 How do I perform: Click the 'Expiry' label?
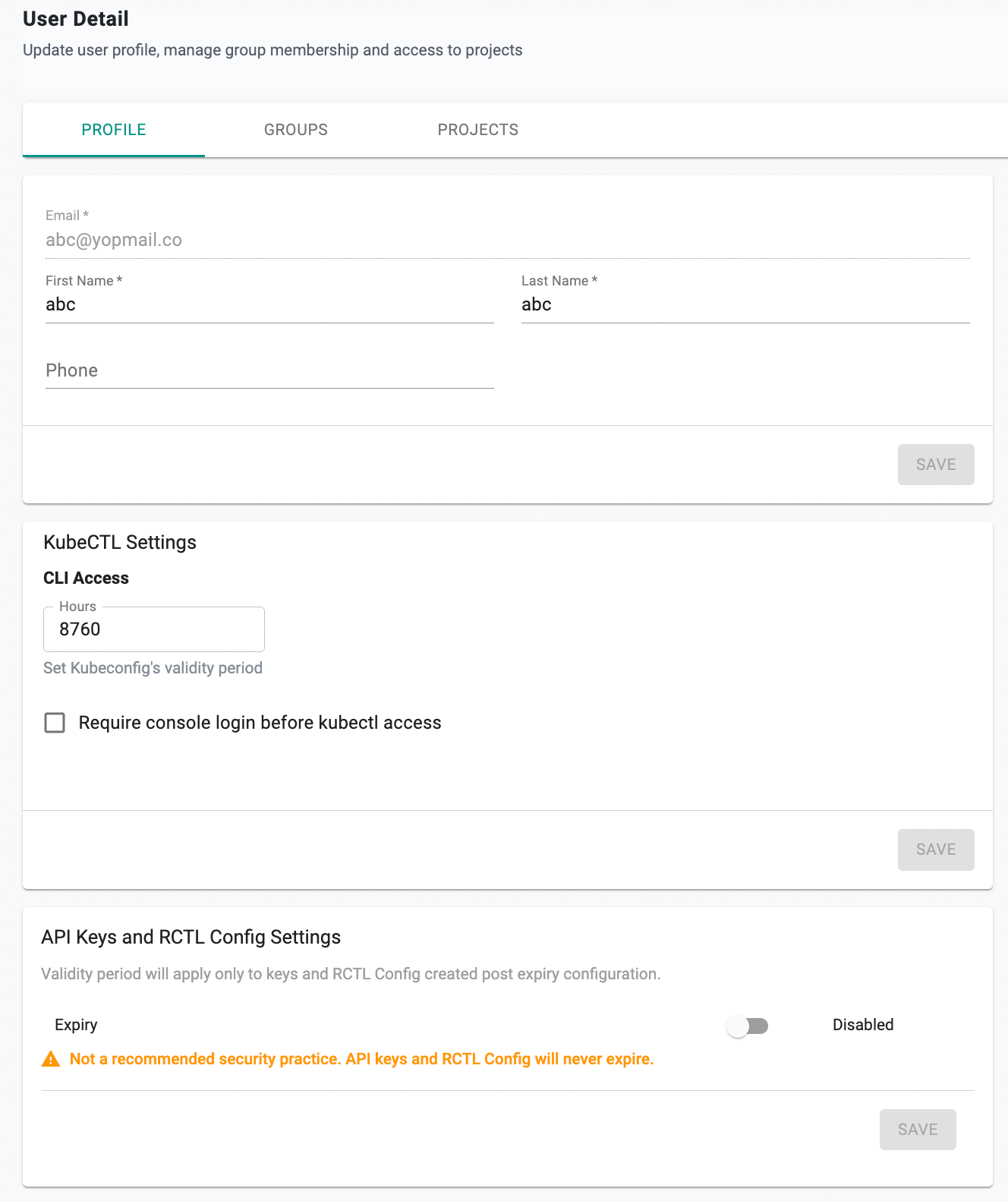76,1025
